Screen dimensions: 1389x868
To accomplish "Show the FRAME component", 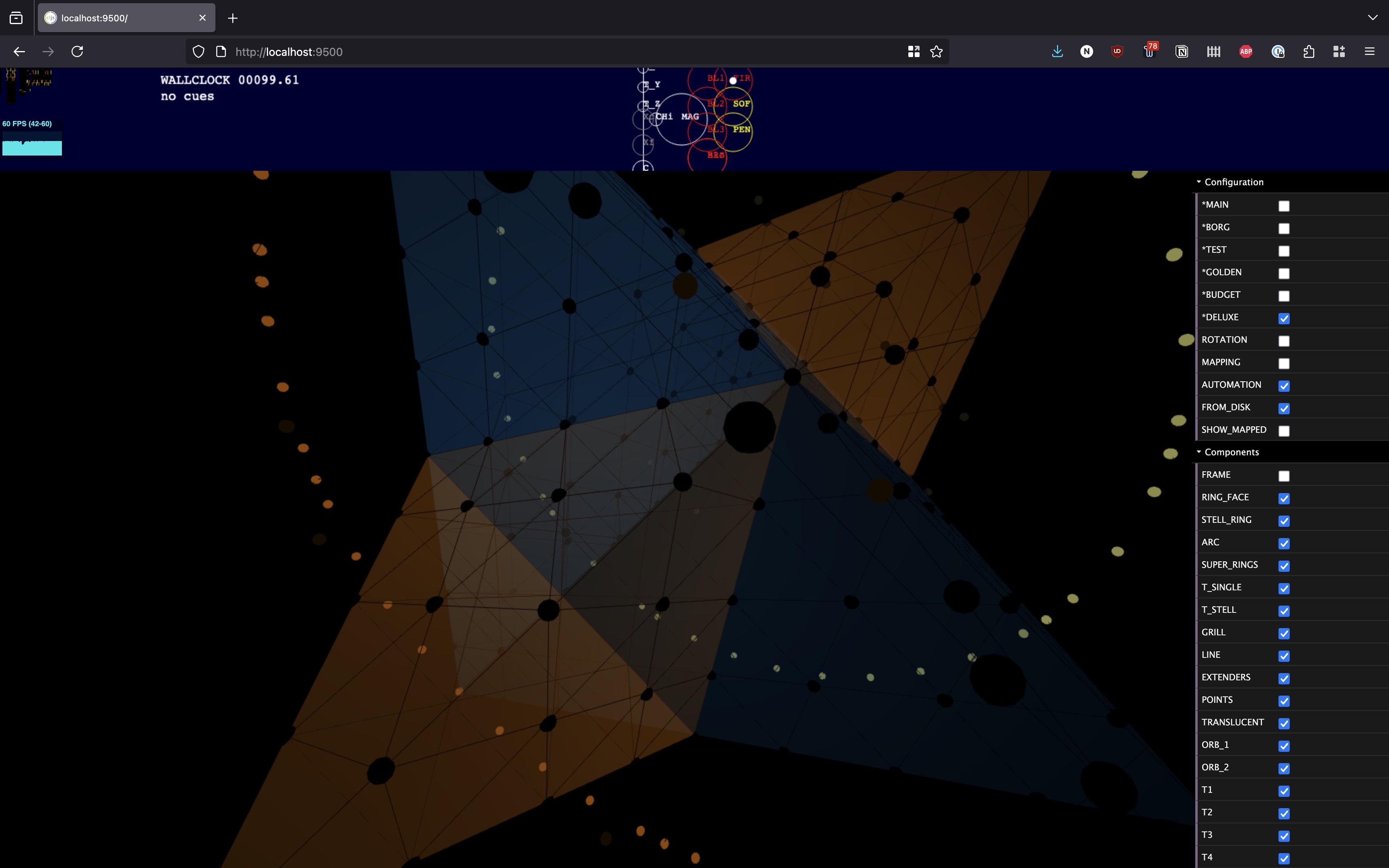I will pyautogui.click(x=1284, y=476).
